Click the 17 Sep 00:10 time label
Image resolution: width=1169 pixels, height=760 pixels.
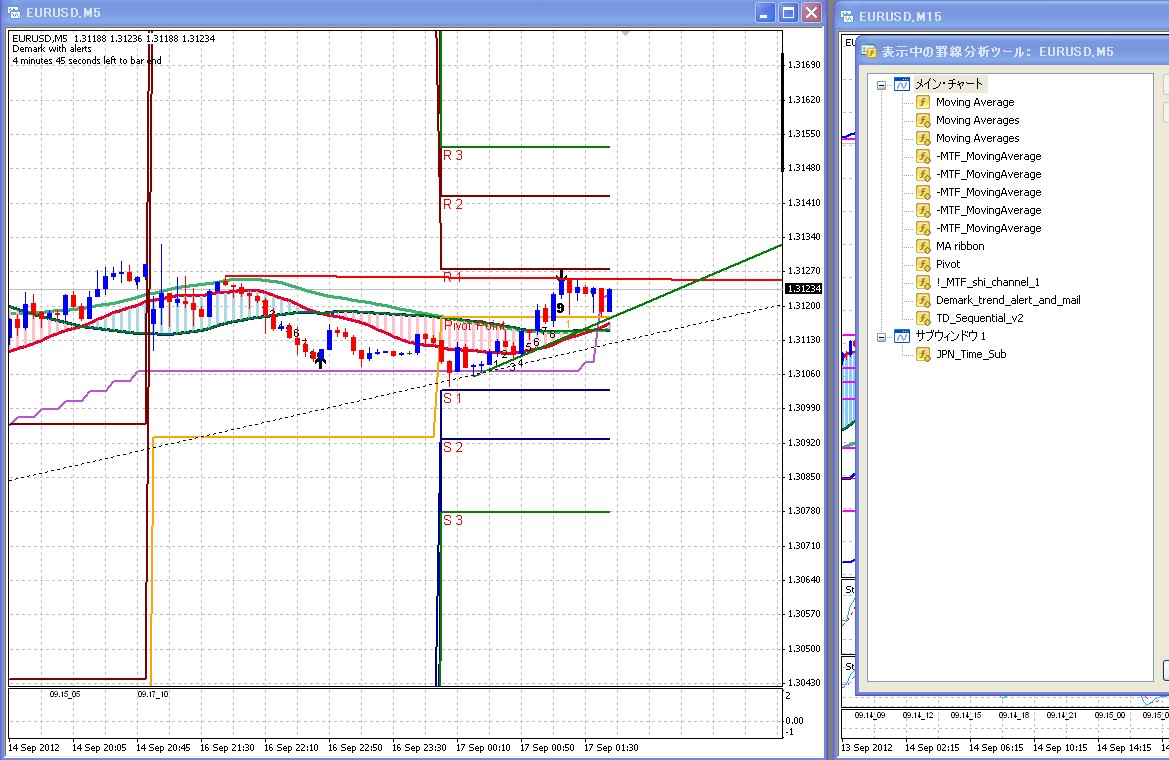pyautogui.click(x=483, y=747)
